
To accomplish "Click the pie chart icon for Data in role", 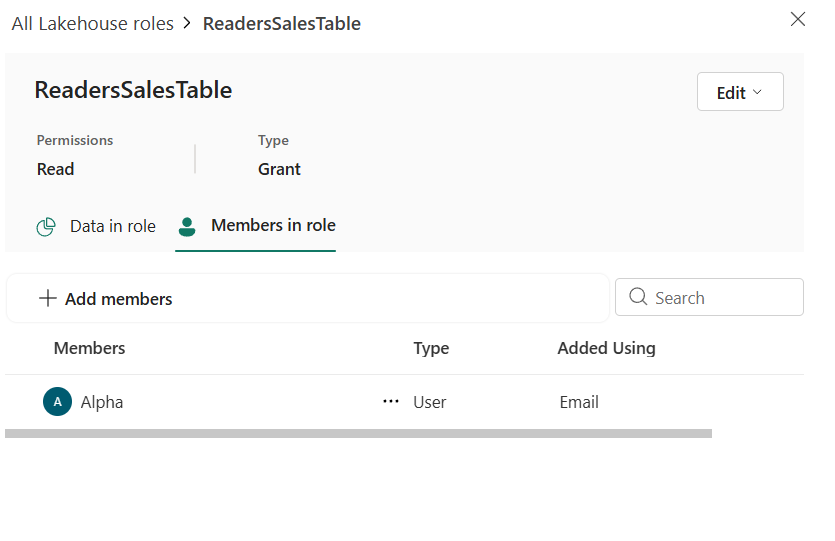I will point(46,226).
